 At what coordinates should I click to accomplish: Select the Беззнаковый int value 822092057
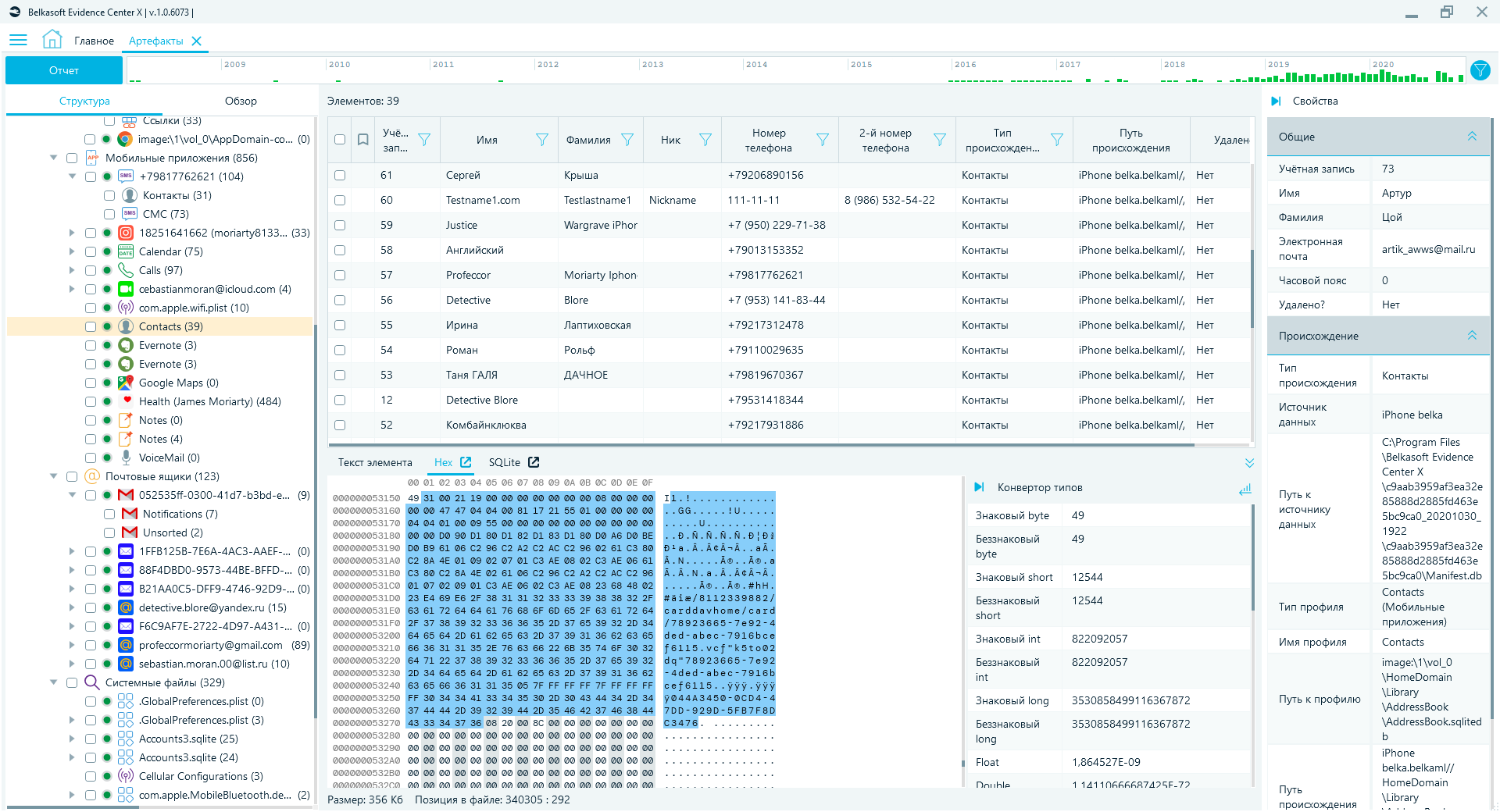1100,662
